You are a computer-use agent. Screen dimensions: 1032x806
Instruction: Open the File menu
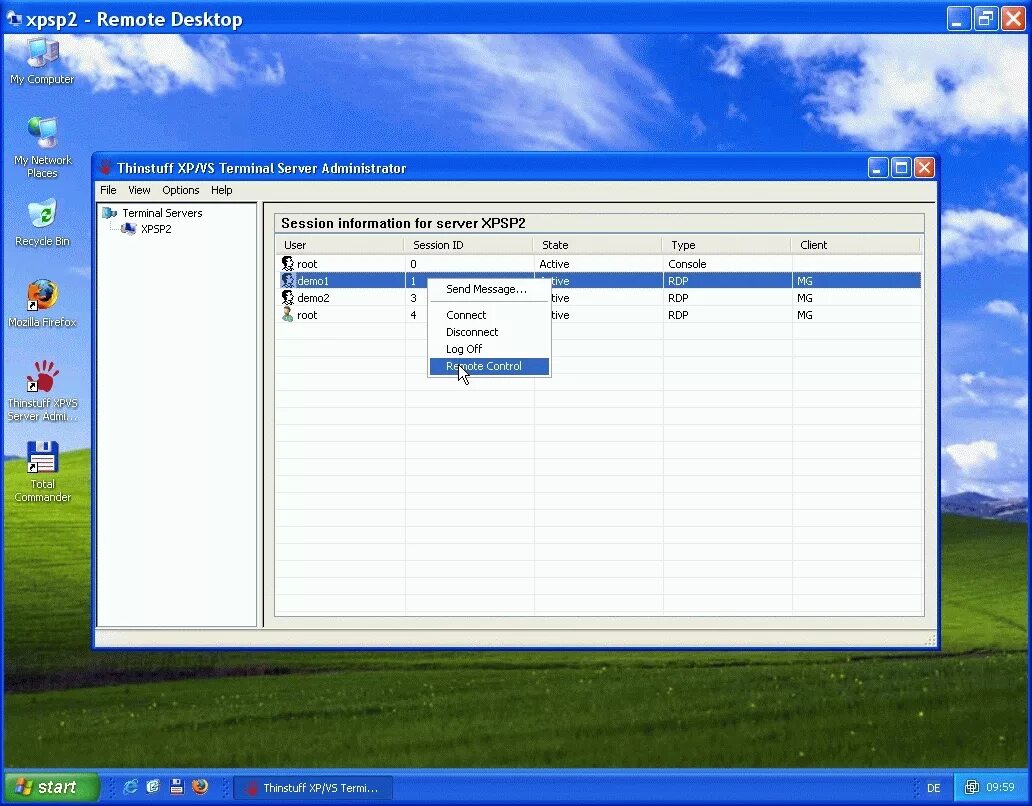pyautogui.click(x=108, y=190)
